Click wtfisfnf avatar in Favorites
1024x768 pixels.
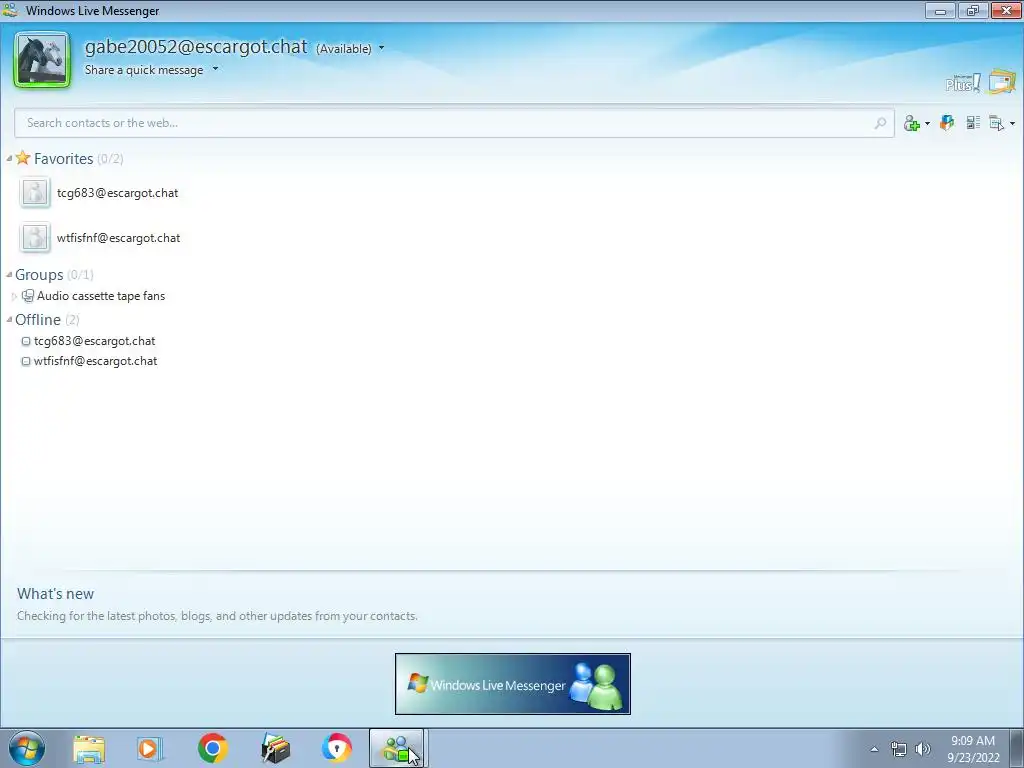coord(35,238)
